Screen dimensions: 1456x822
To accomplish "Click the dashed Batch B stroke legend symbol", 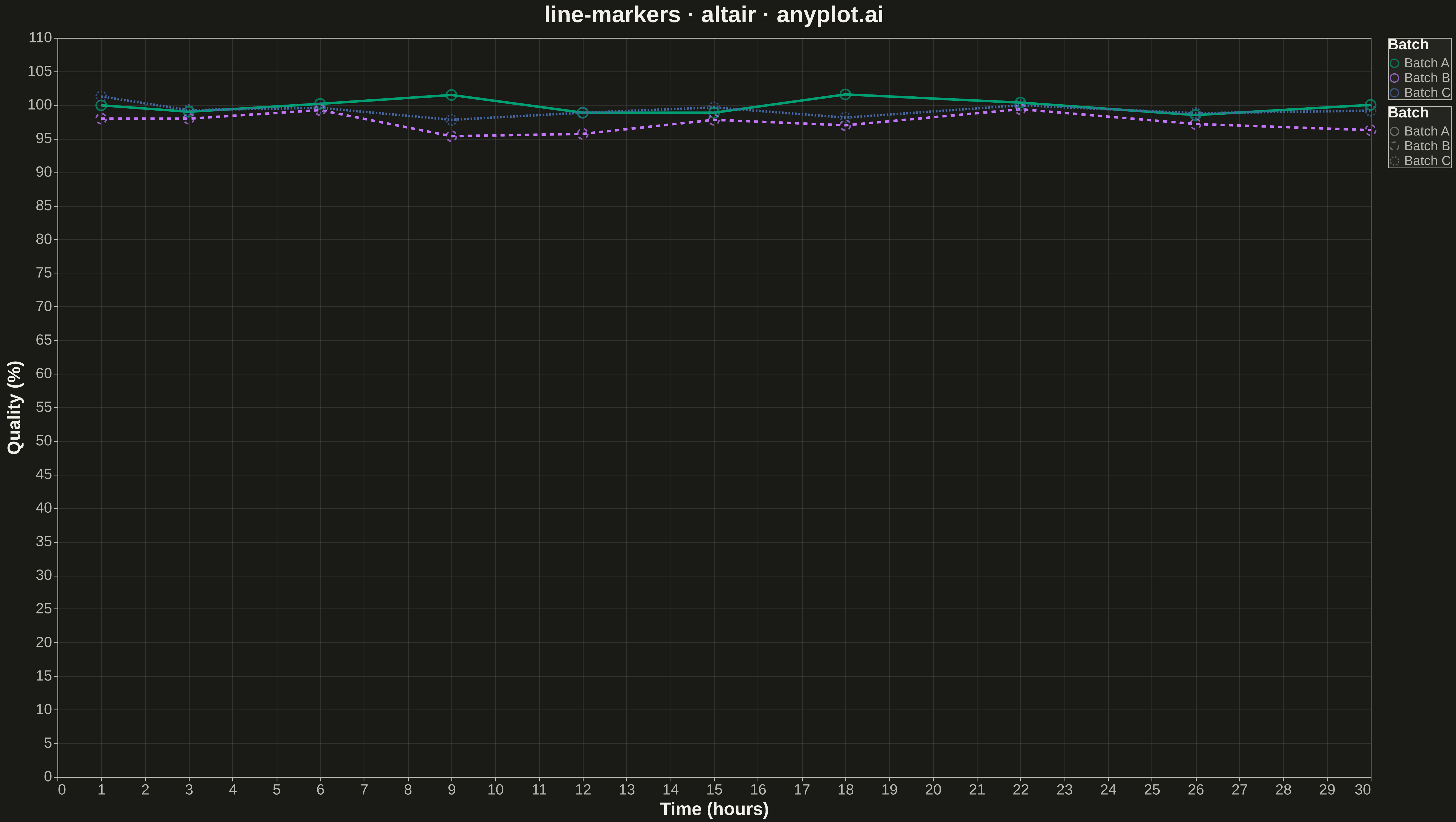I will coord(1394,146).
